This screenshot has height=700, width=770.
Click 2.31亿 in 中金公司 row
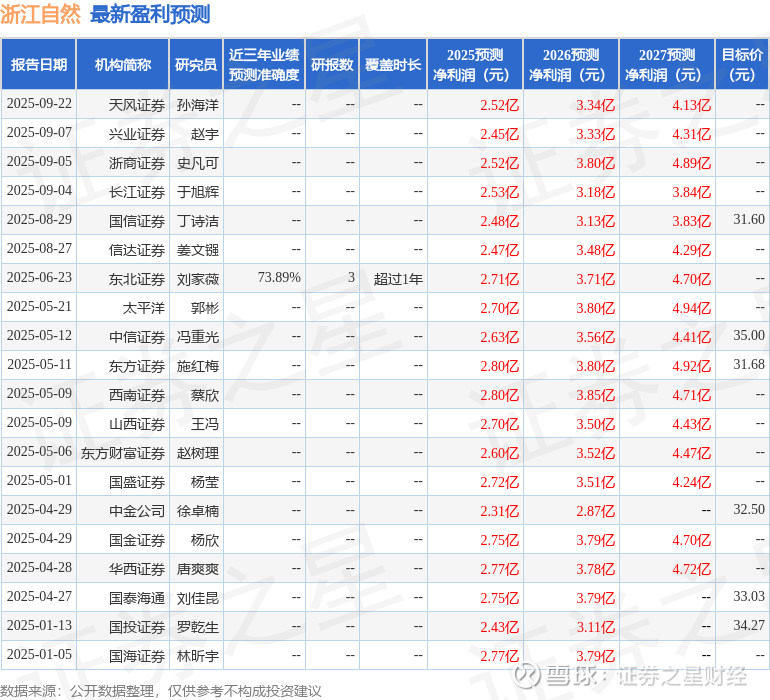tap(499, 511)
